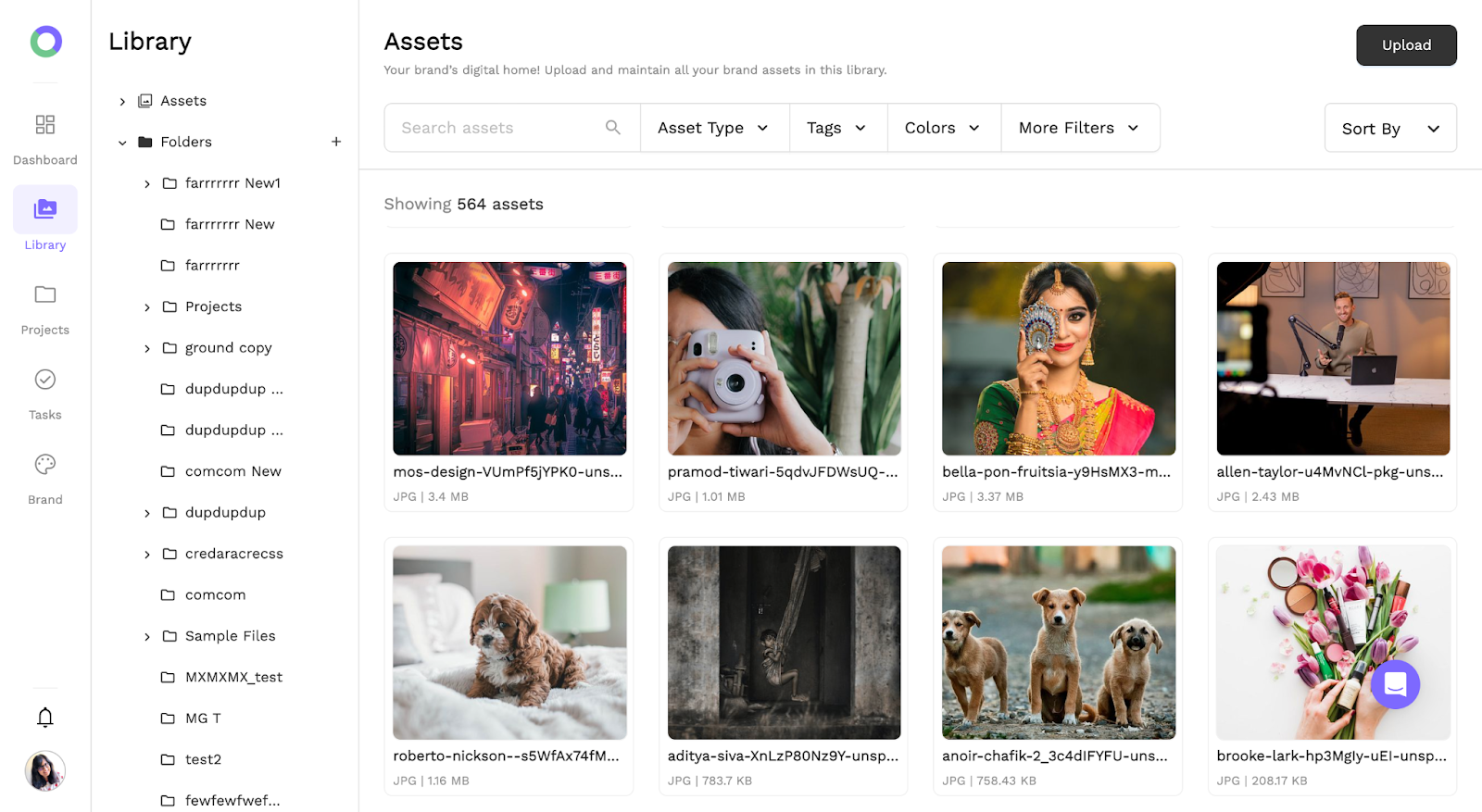
Task: Open the Tags filter dropdown
Action: click(837, 127)
